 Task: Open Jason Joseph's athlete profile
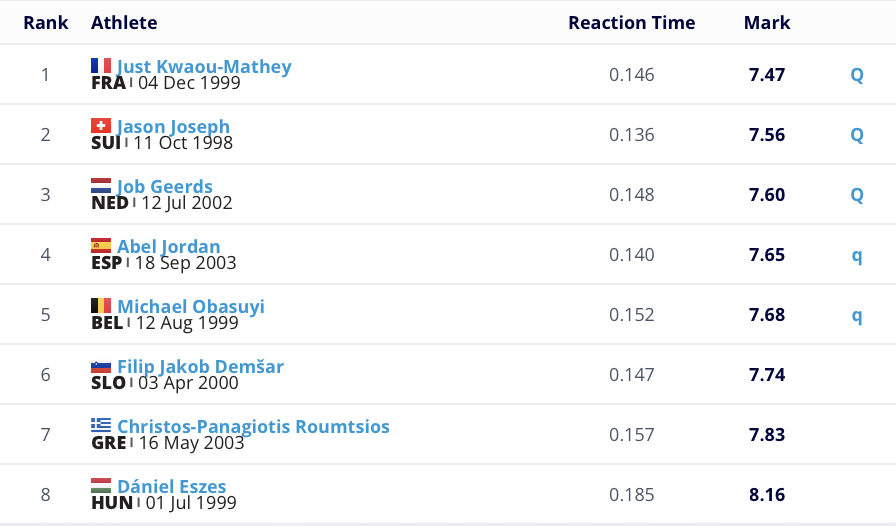[x=173, y=127]
